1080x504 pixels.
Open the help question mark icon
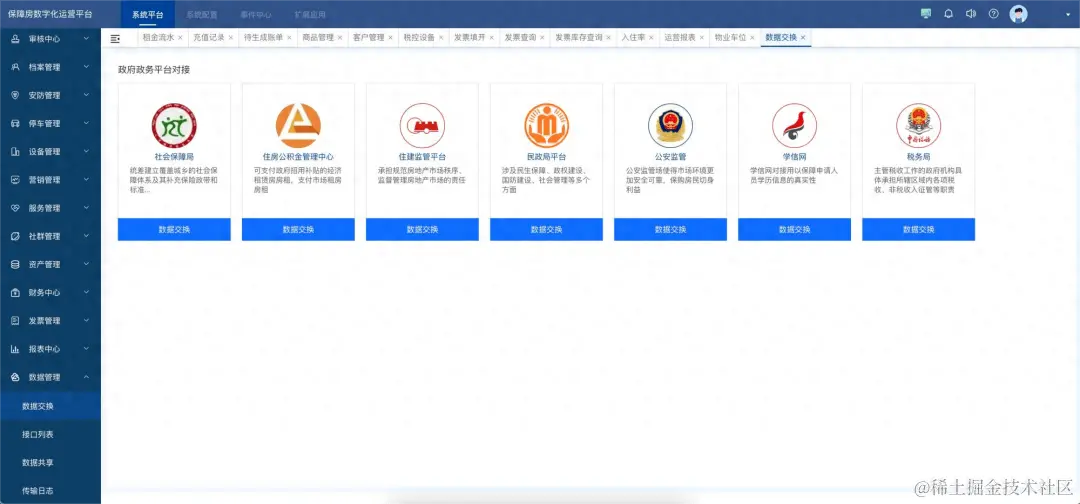(x=993, y=13)
